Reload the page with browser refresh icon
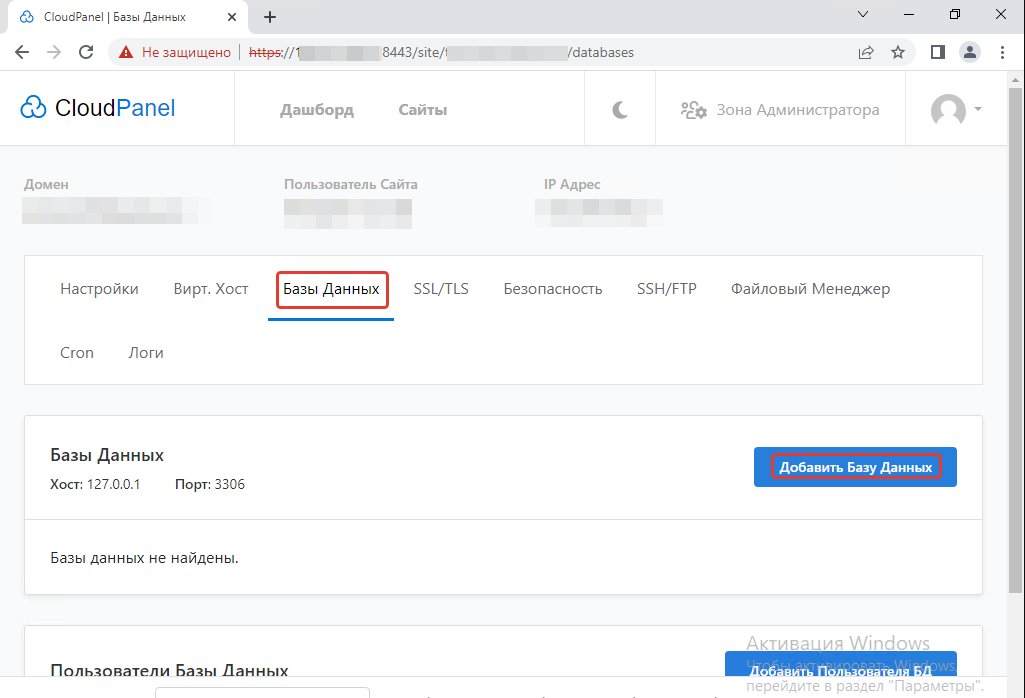The image size is (1025, 698). click(x=86, y=52)
